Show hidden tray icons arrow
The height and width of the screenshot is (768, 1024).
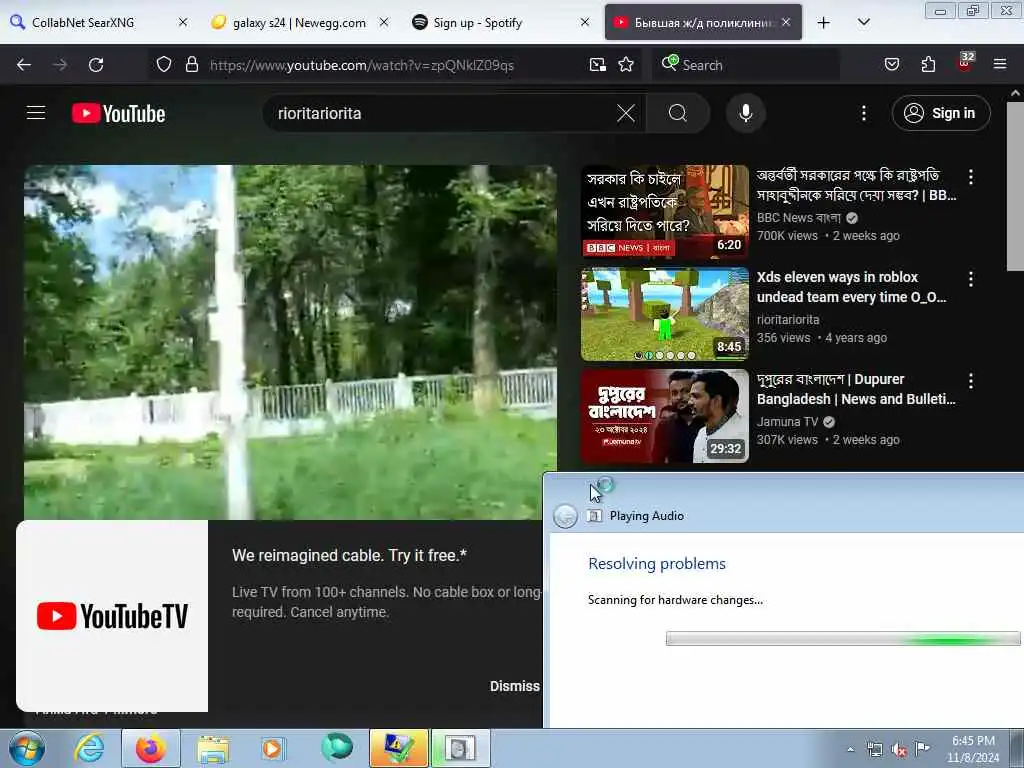[850, 749]
